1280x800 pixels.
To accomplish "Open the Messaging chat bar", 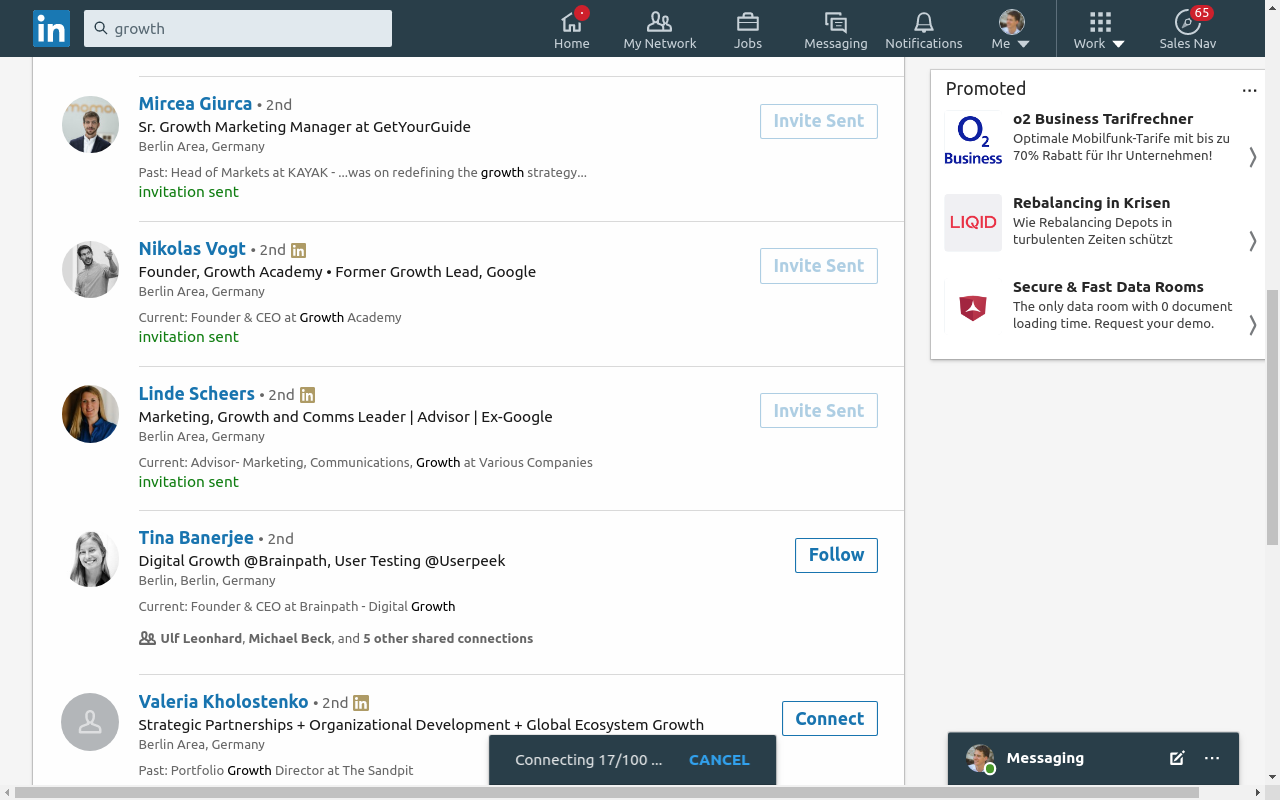I will click(x=1093, y=758).
